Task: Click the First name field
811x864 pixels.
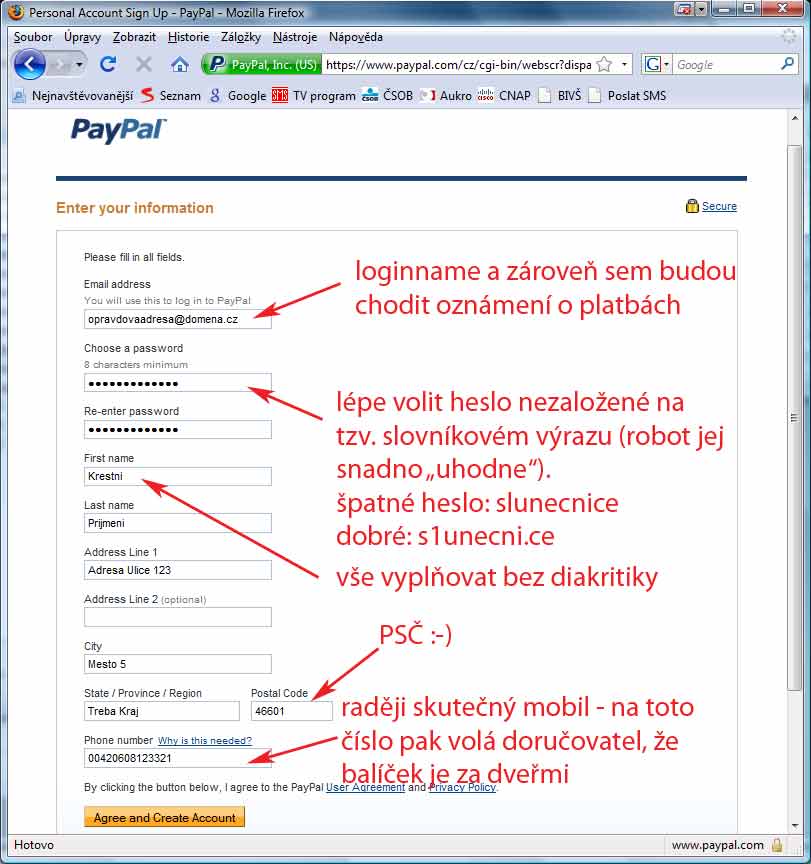Action: 177,476
